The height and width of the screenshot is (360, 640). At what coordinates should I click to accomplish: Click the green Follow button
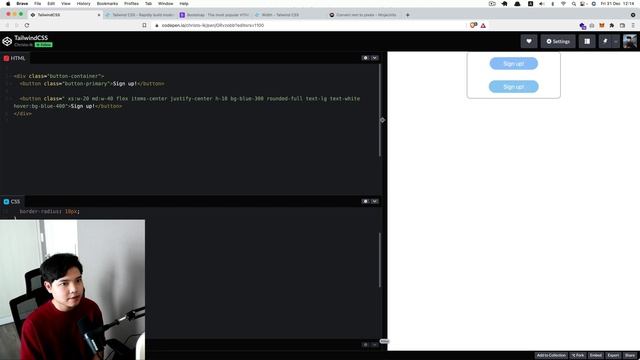[x=44, y=44]
